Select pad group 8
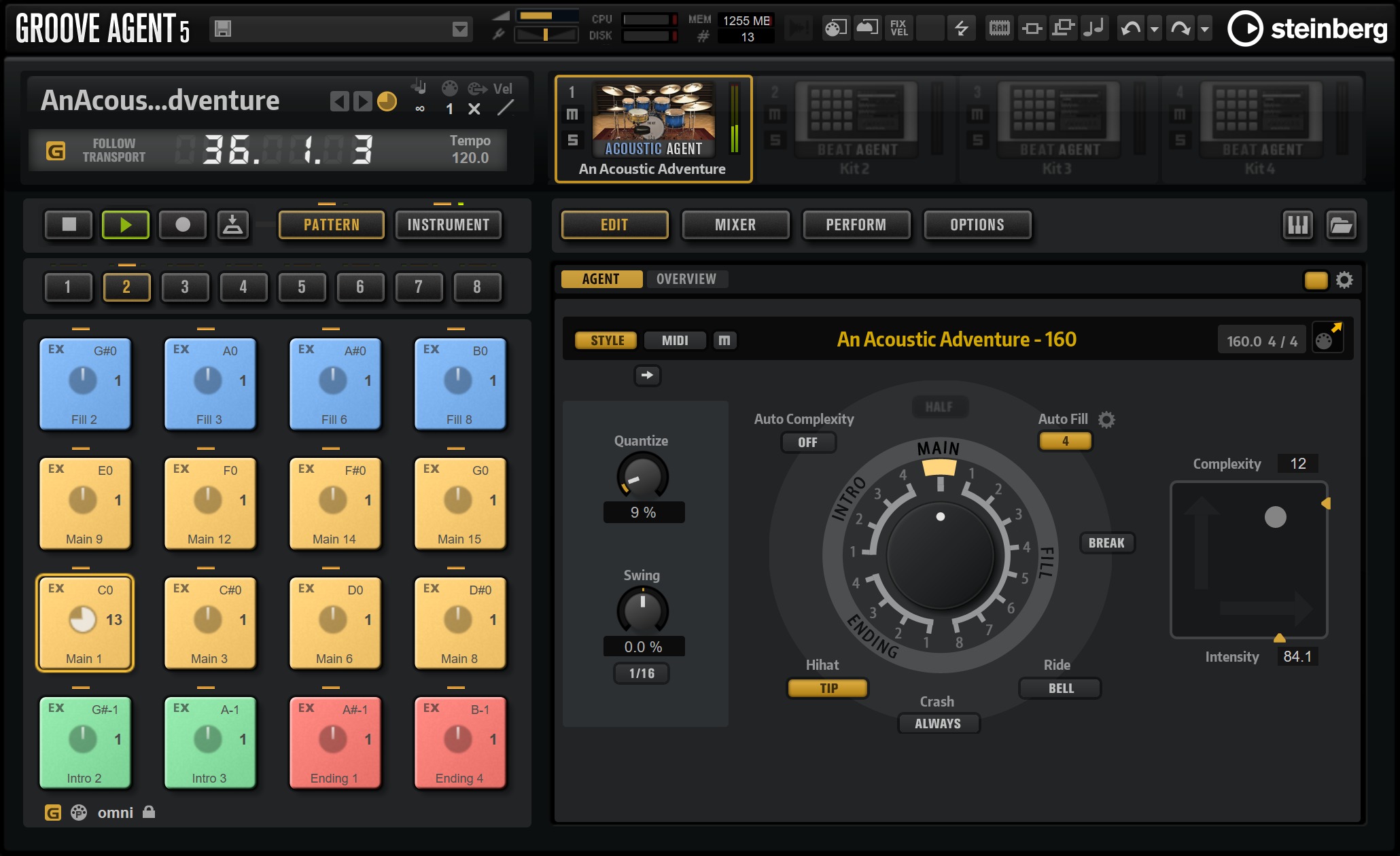 (x=477, y=287)
